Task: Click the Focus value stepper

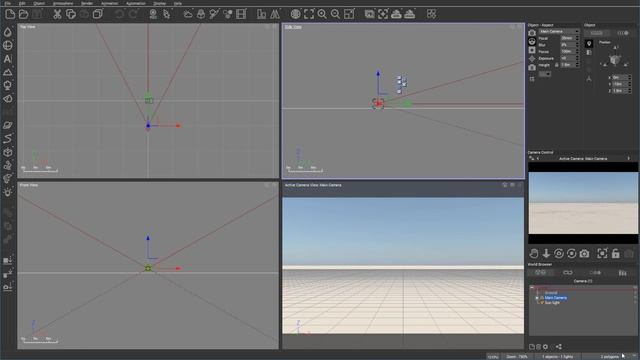Action: (577, 52)
